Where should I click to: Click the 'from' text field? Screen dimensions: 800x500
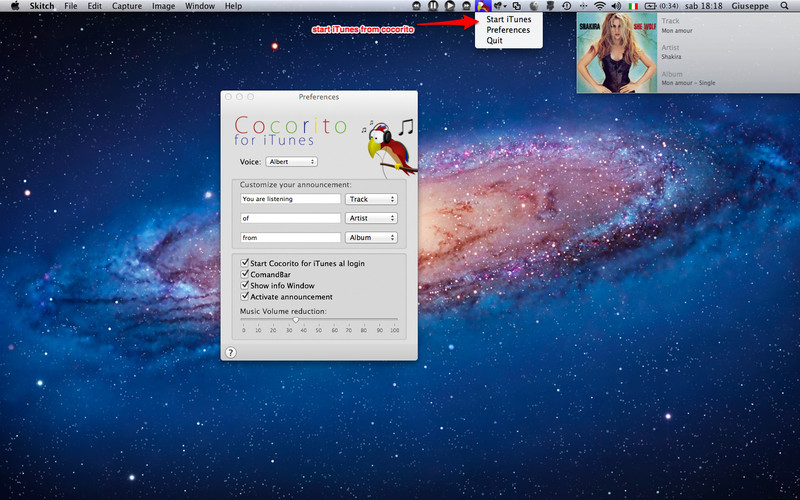(290, 237)
